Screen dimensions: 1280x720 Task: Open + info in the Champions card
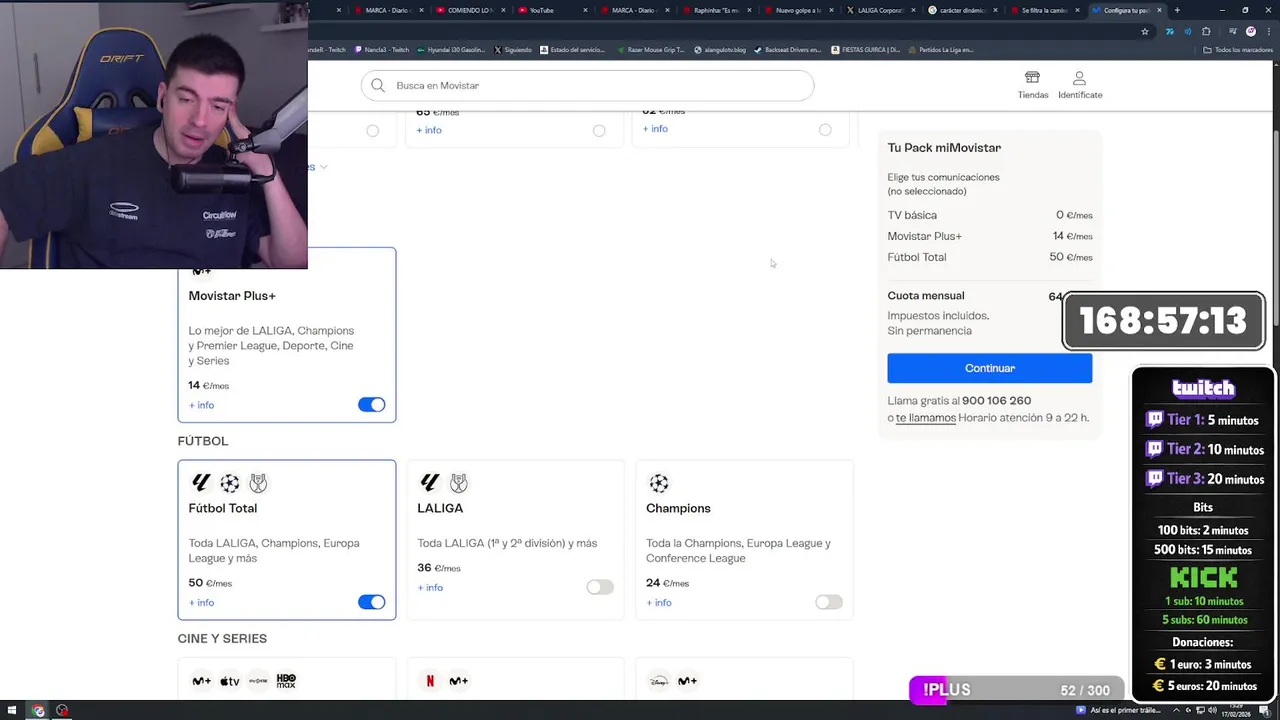point(659,603)
